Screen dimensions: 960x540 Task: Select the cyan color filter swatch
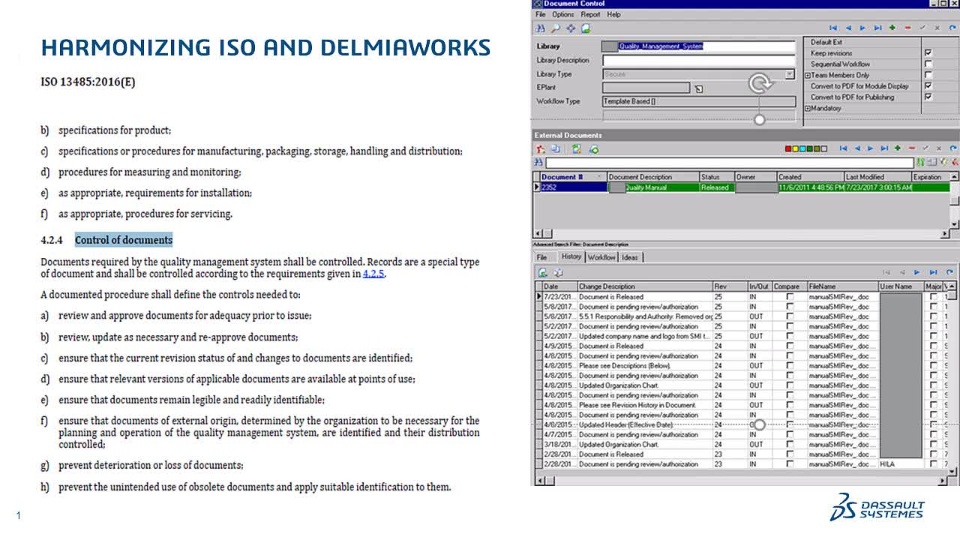pos(802,149)
